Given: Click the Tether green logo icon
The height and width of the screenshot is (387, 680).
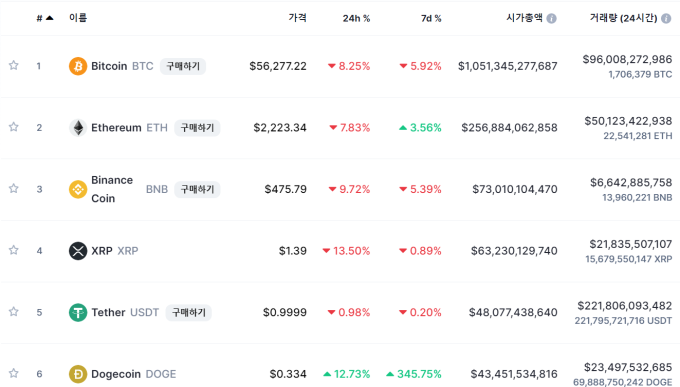Looking at the screenshot, I should [78, 313].
